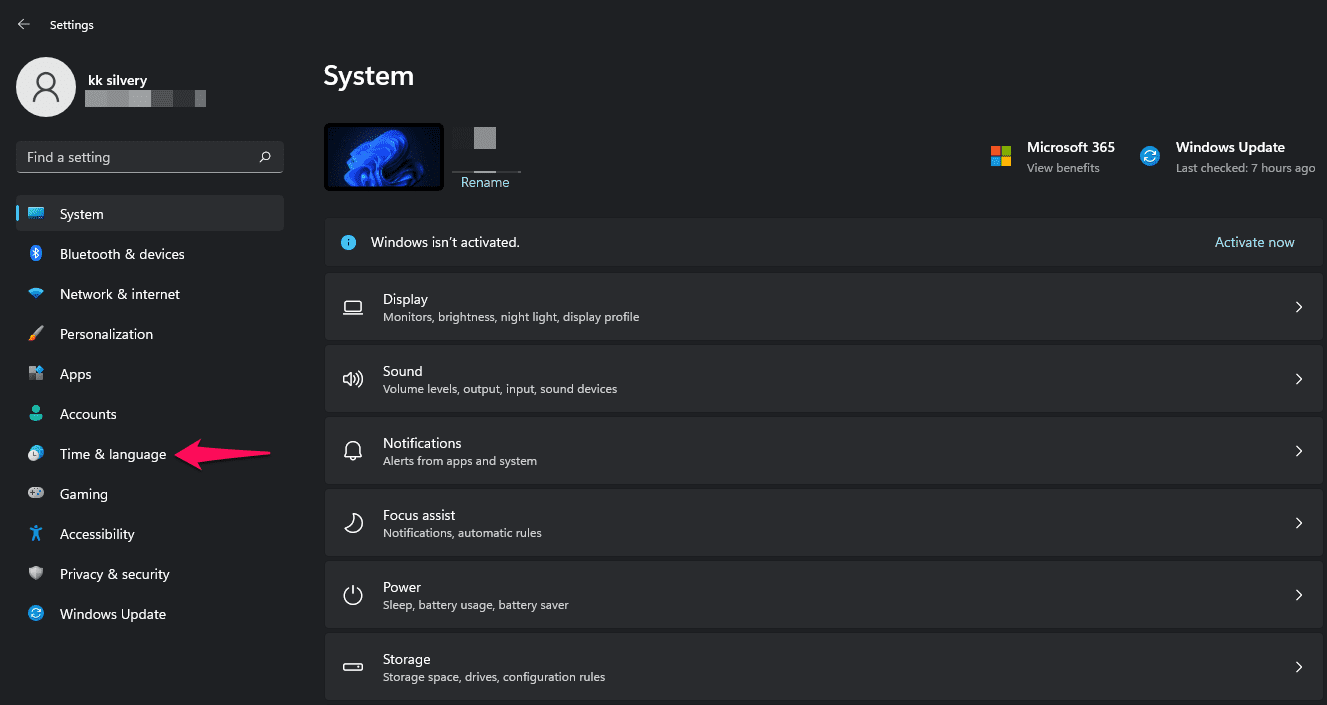Click the Personalization paintbrush icon
The height and width of the screenshot is (705, 1327).
(36, 334)
